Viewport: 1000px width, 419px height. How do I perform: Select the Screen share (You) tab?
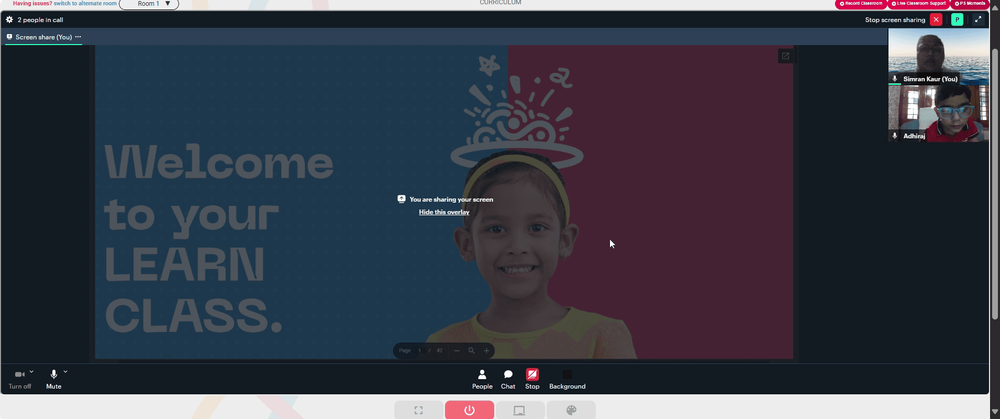[x=43, y=37]
